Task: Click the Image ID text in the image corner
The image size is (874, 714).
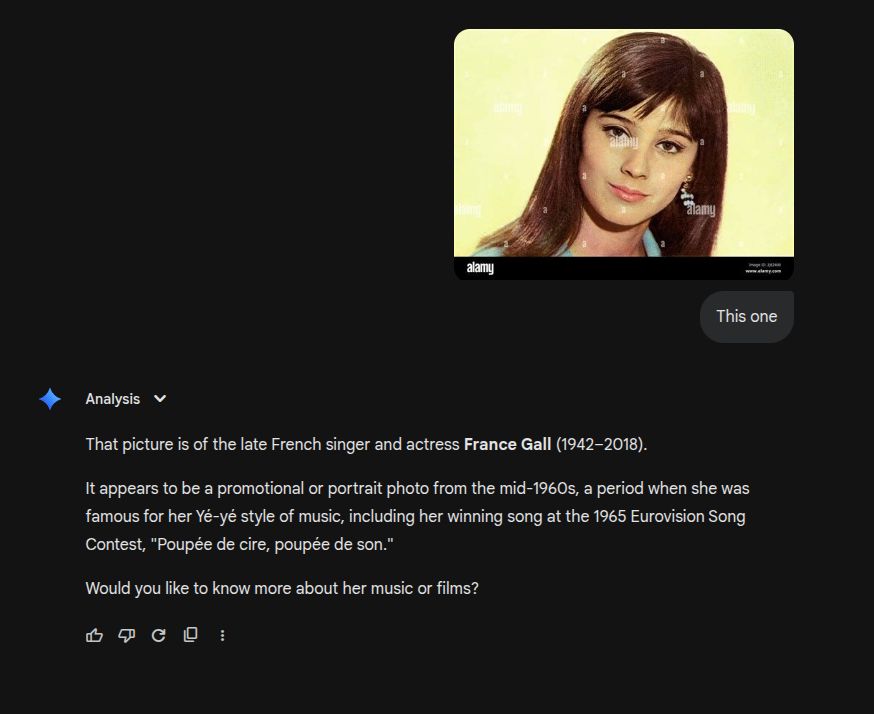Action: tap(765, 265)
